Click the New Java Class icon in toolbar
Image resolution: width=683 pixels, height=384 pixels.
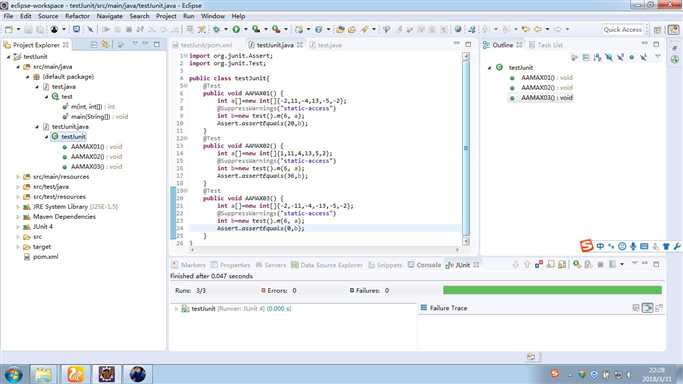319,29
